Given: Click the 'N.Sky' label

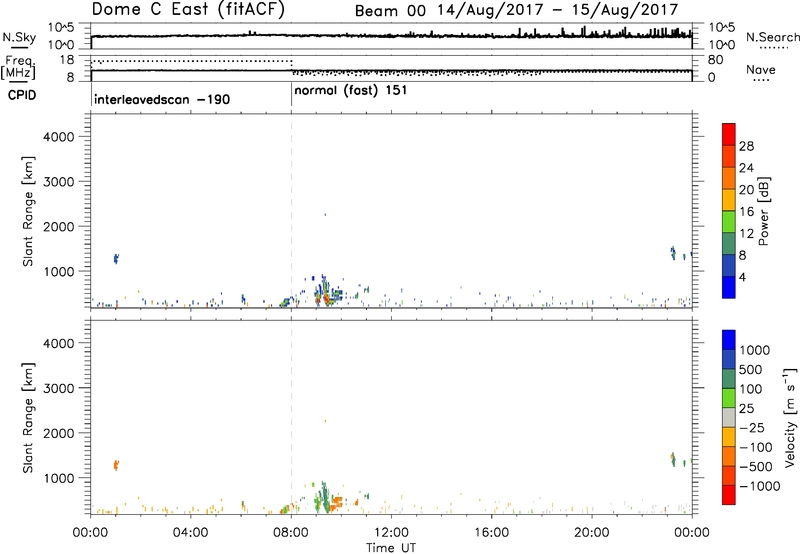Looking at the screenshot, I should tap(19, 38).
